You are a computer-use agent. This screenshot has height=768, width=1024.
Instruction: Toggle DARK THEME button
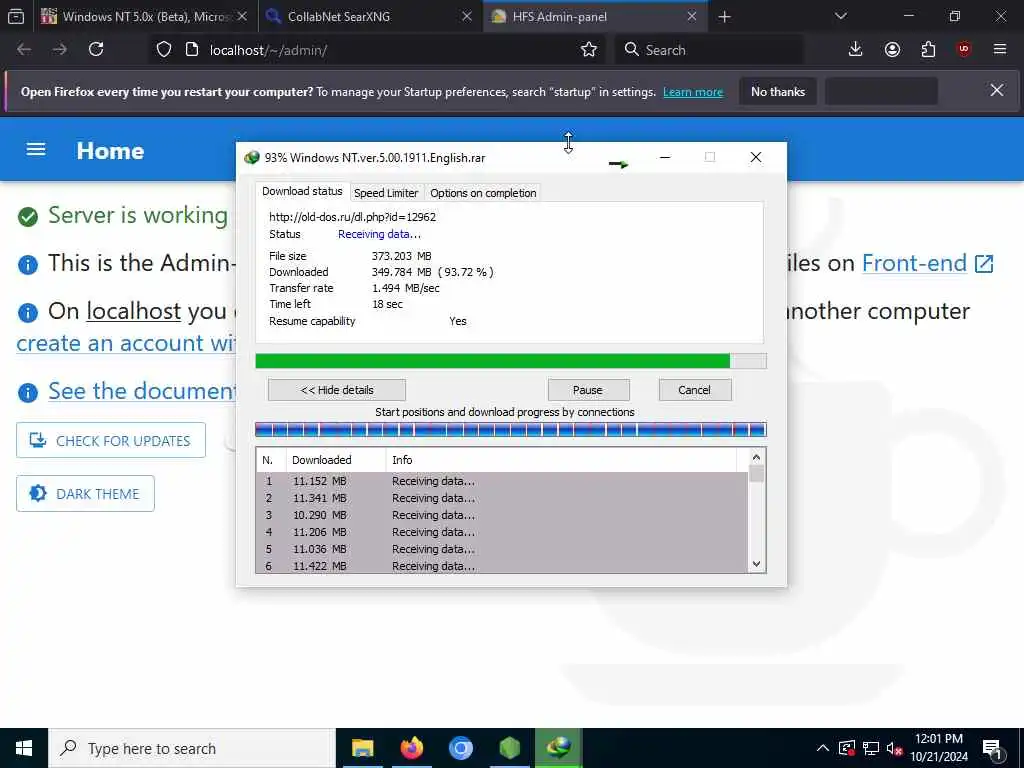click(86, 494)
